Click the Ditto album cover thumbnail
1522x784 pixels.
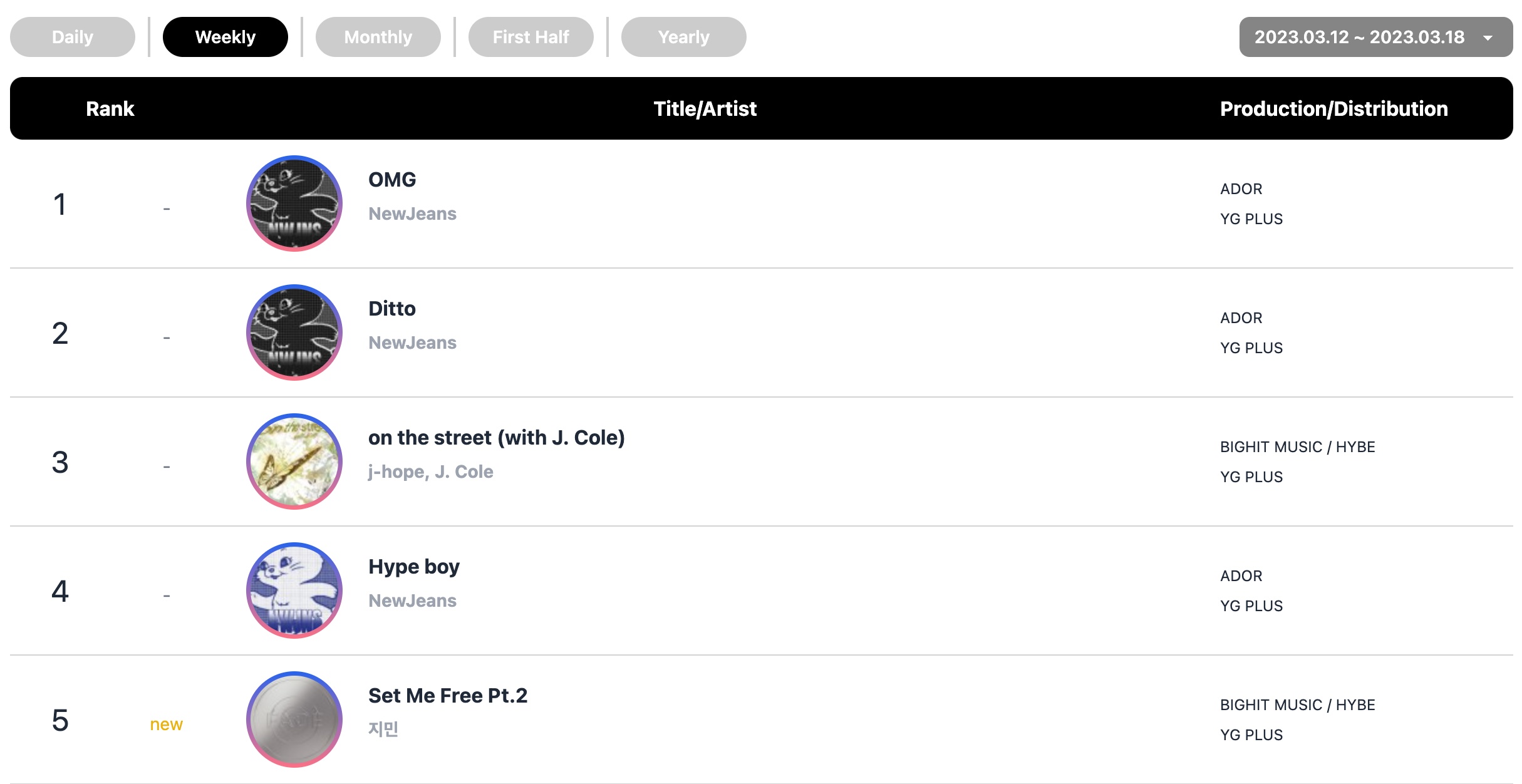point(294,333)
